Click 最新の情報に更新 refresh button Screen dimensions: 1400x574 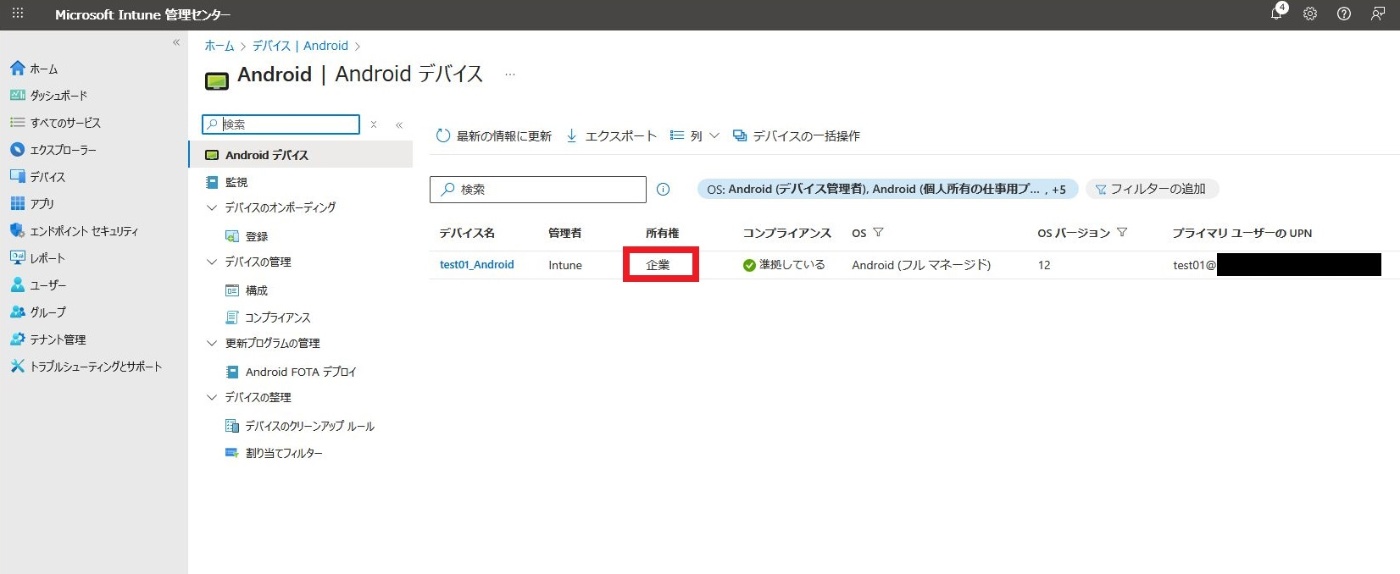(493, 136)
